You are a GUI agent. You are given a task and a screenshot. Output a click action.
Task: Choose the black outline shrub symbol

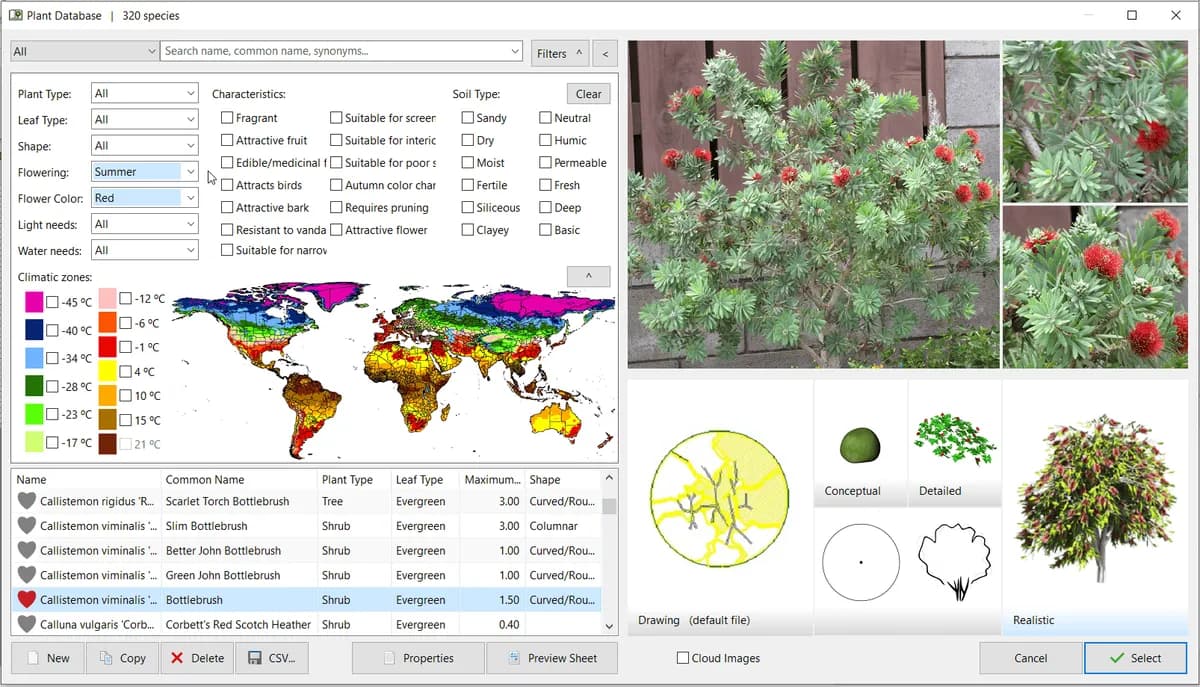954,562
